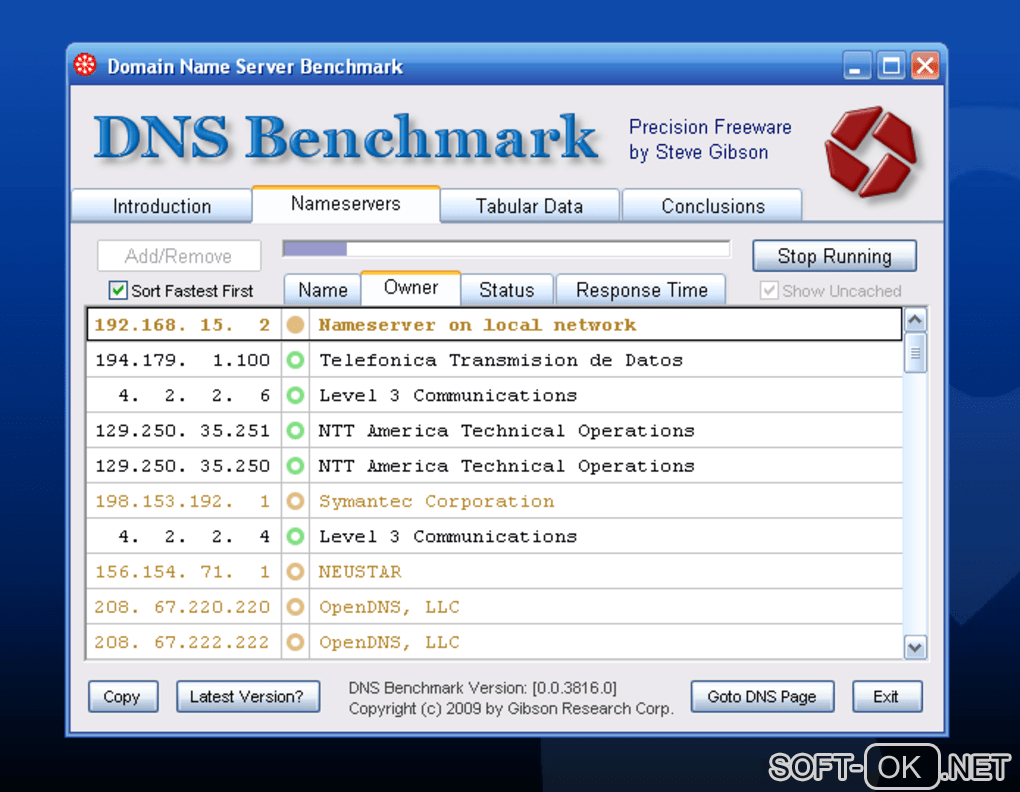The height and width of the screenshot is (792, 1020).
Task: Click green status circle for 4.2.2.4
Action: pos(295,536)
